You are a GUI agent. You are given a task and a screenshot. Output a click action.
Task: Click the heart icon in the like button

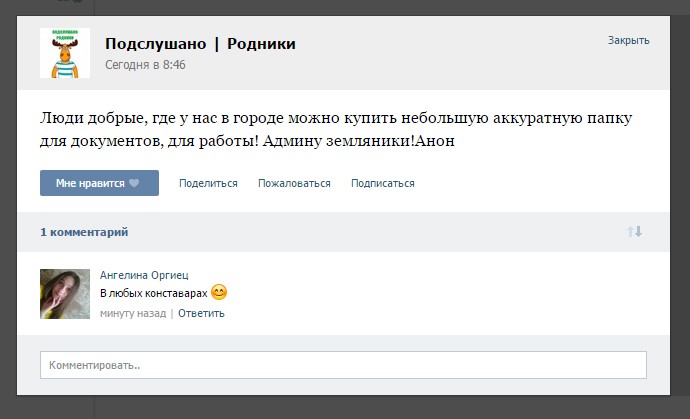(134, 184)
